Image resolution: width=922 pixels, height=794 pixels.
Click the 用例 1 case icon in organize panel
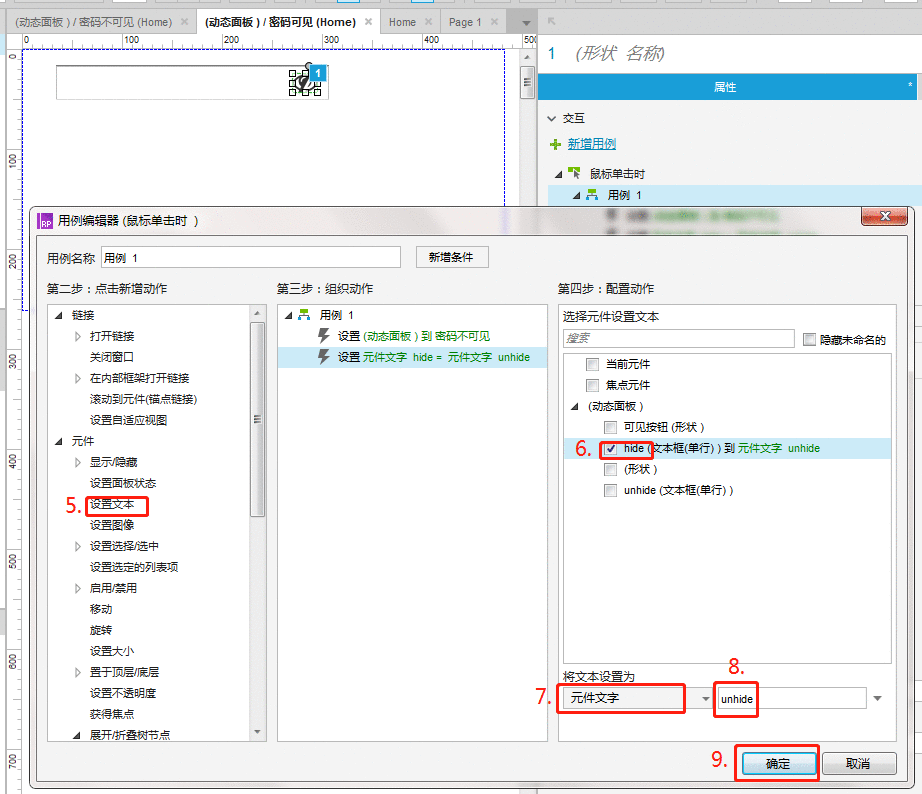coord(304,315)
